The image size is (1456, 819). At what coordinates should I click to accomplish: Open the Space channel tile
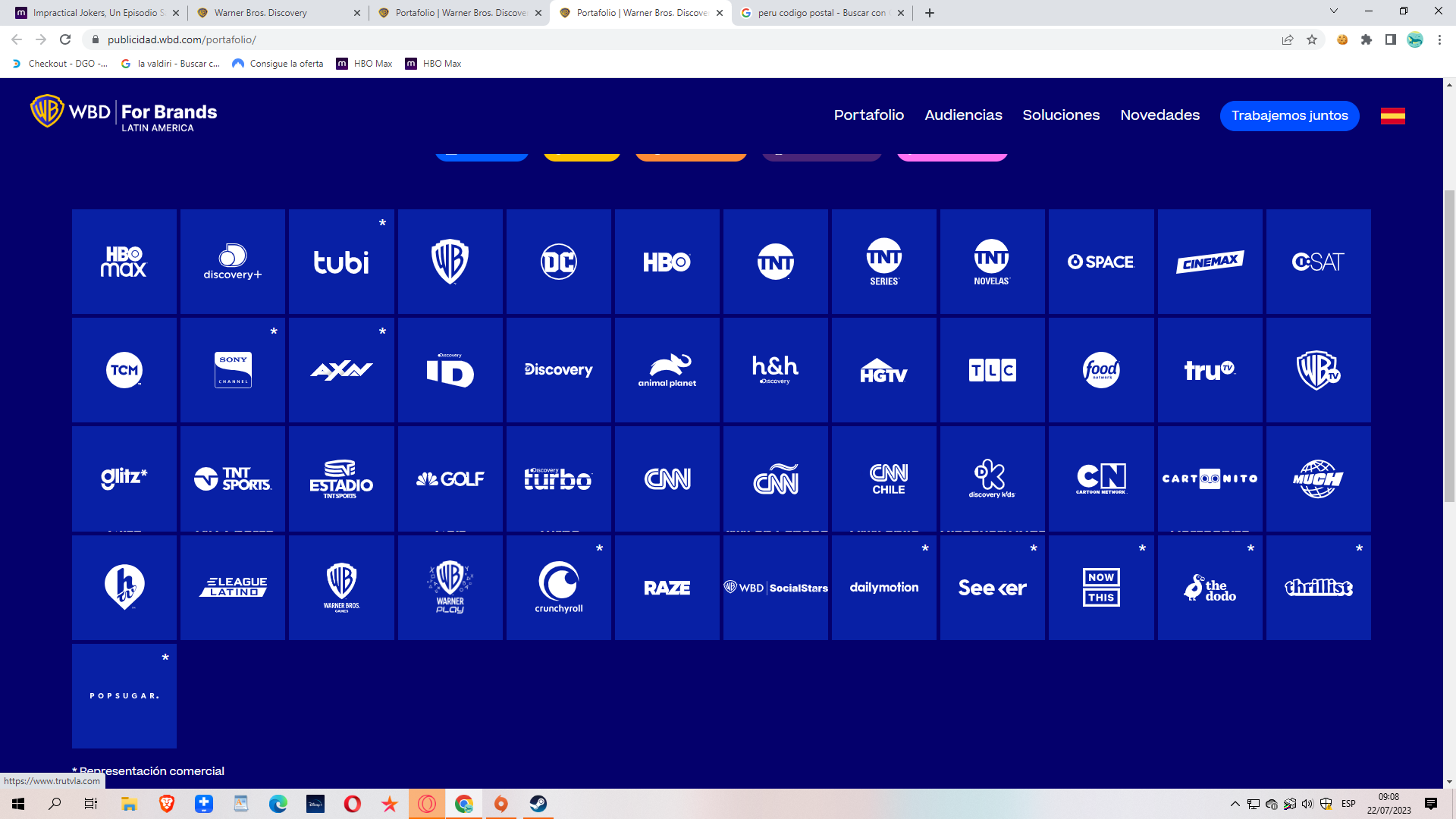click(x=1101, y=262)
